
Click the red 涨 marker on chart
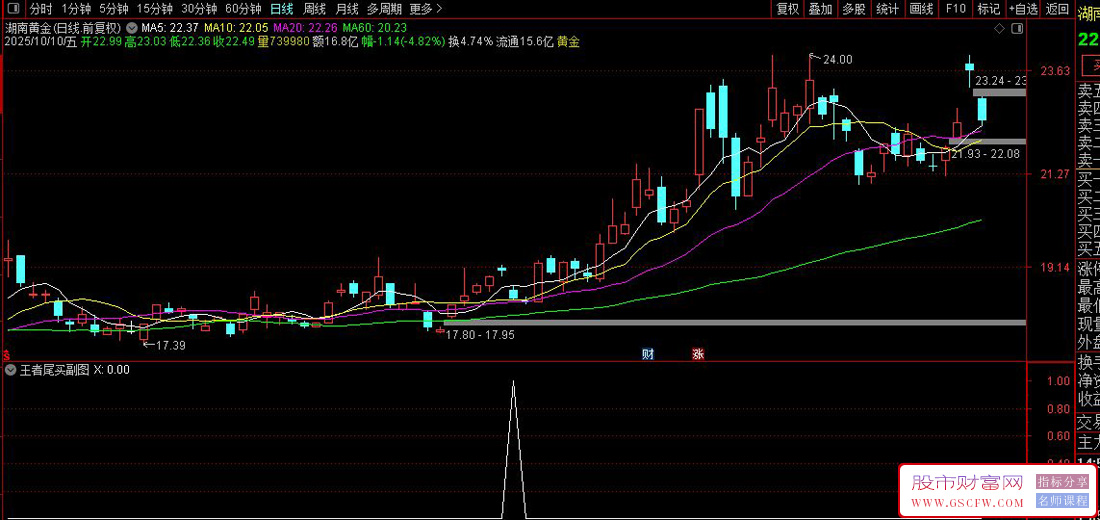point(698,354)
